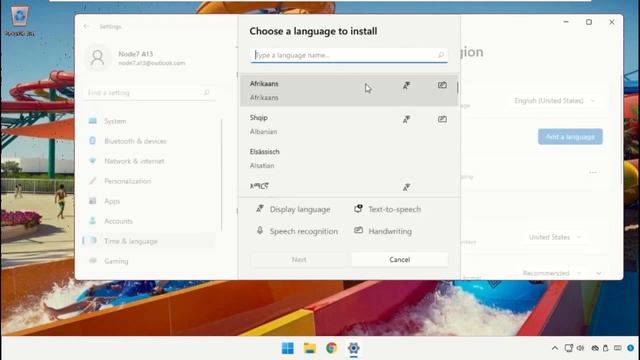Image resolution: width=640 pixels, height=360 pixels.
Task: Open System settings category
Action: (x=149, y=121)
